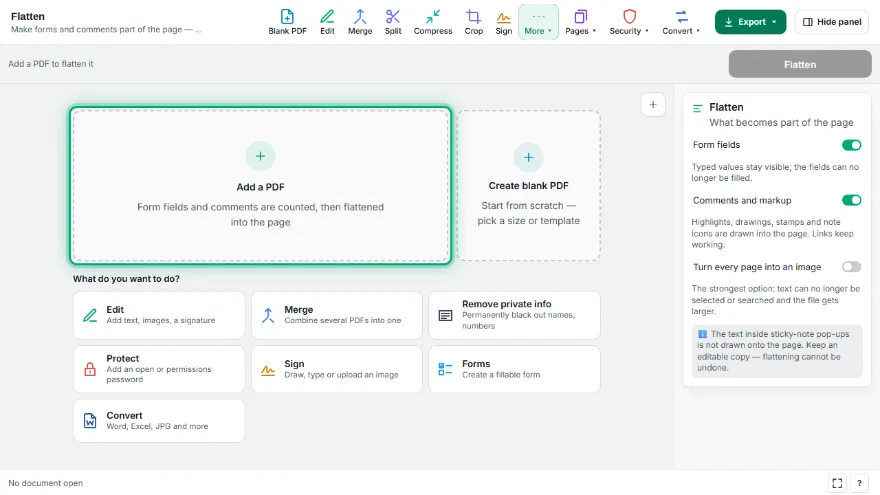Select the Crop tool
Screen dimensions: 880x495
pyautogui.click(x=474, y=22)
